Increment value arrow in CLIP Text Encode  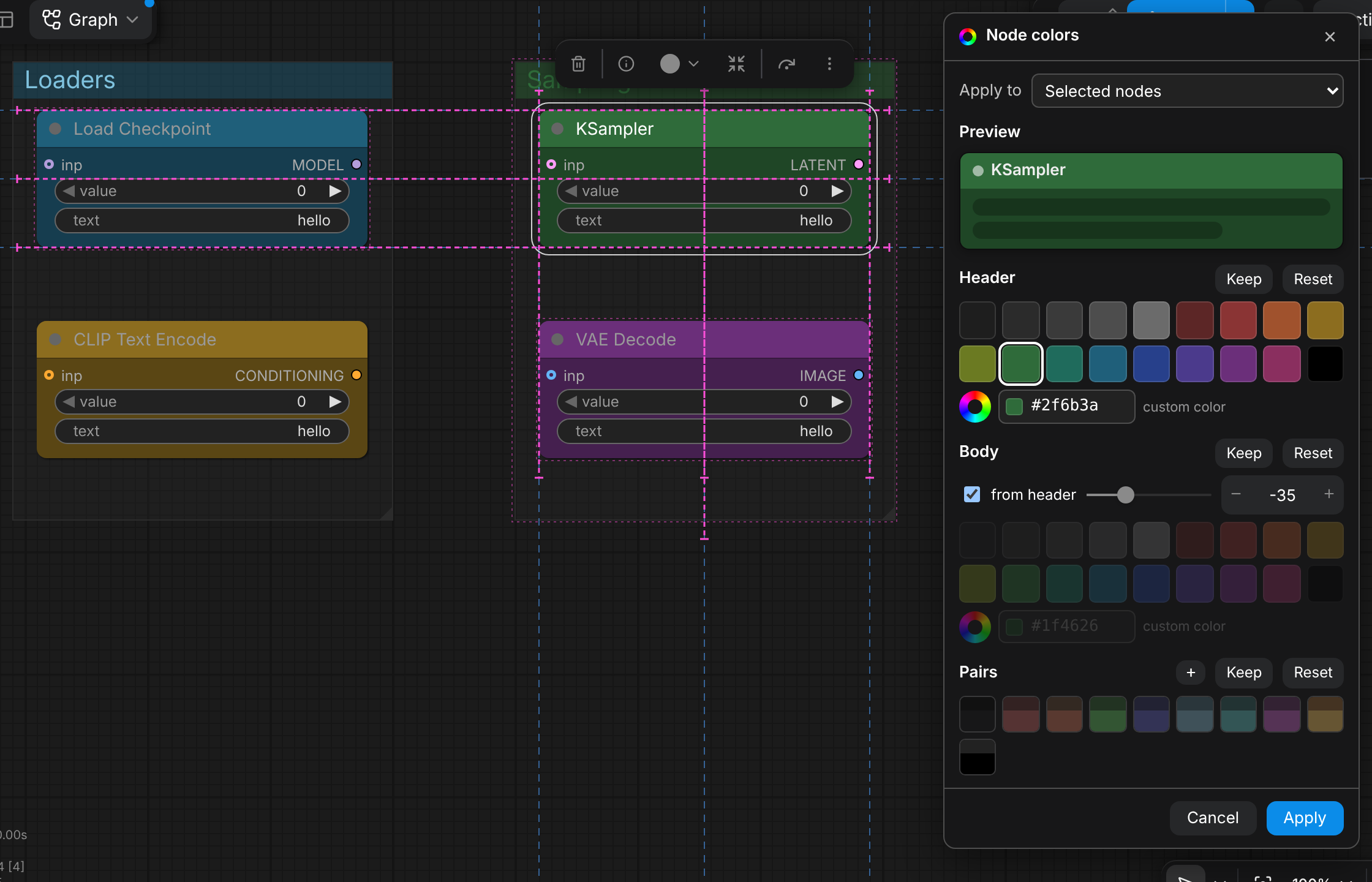[335, 402]
